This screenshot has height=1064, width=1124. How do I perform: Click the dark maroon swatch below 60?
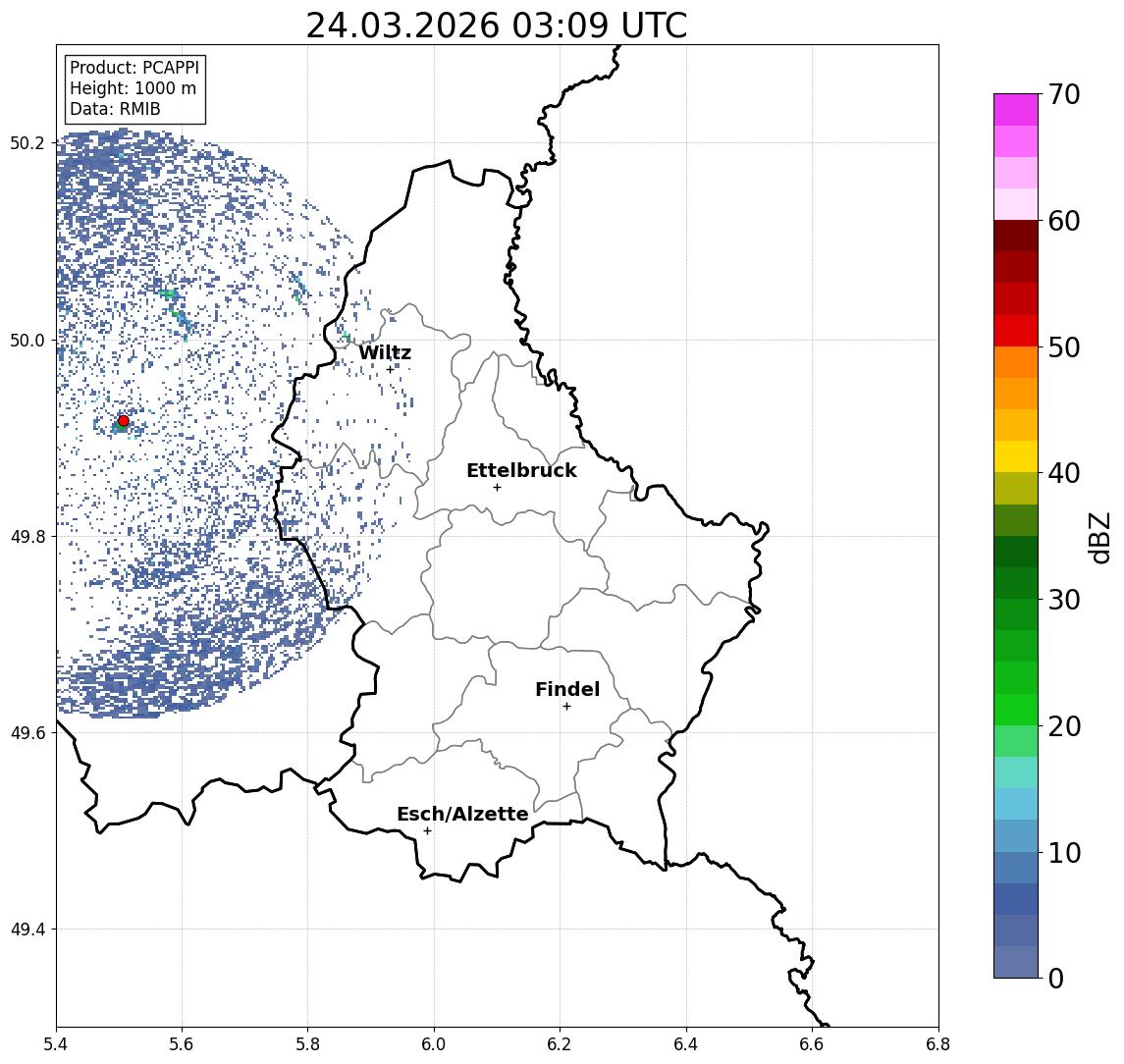1016,236
